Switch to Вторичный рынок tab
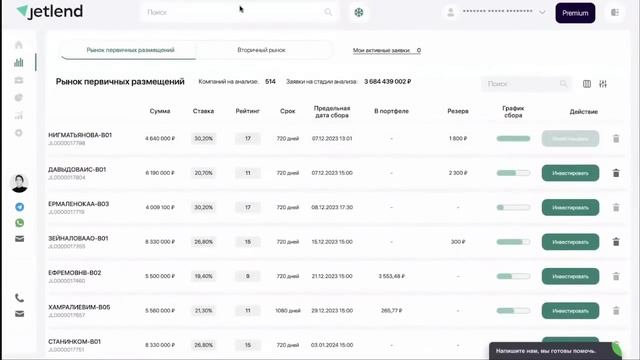 [x=262, y=50]
